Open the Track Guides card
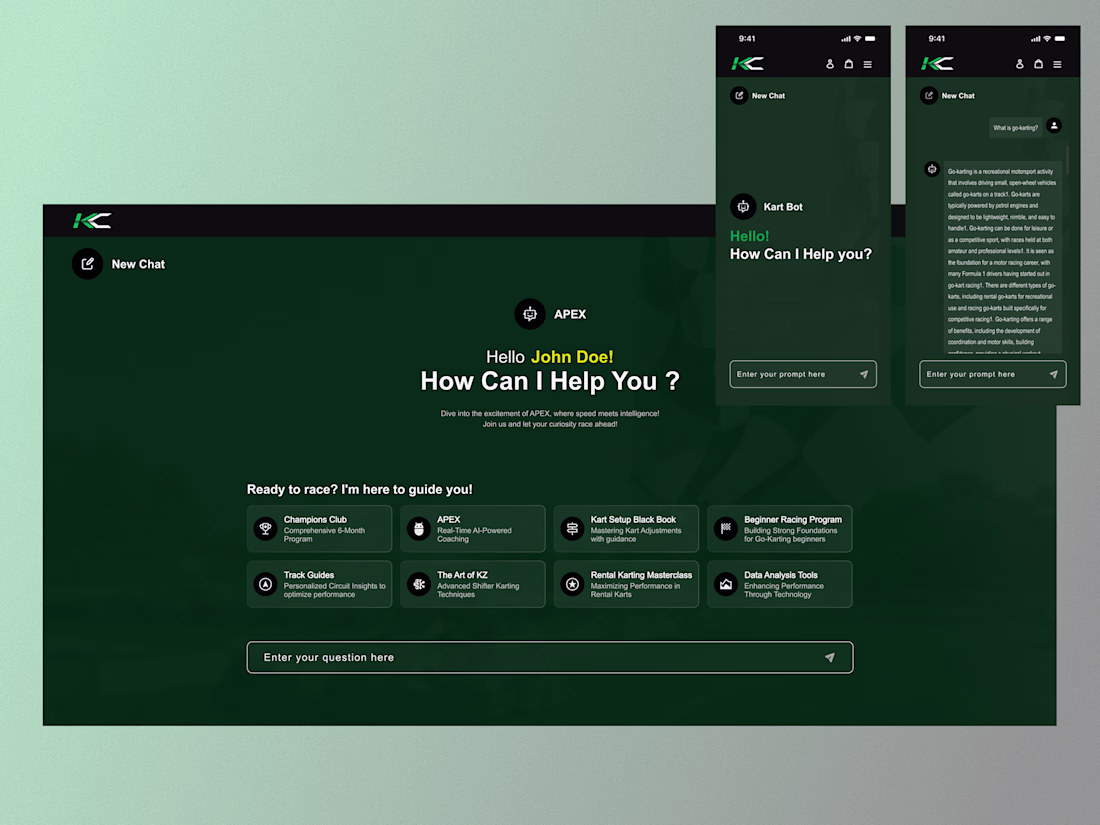This screenshot has height=825, width=1100. [319, 584]
